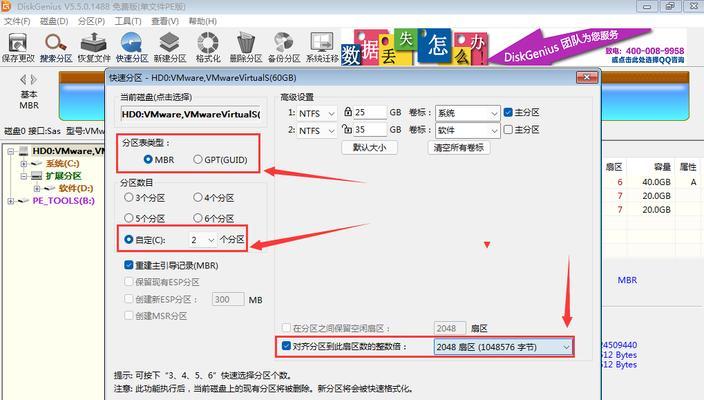This screenshot has height=400, width=704.
Task: Click the 容量 column header
Action: click(x=662, y=167)
